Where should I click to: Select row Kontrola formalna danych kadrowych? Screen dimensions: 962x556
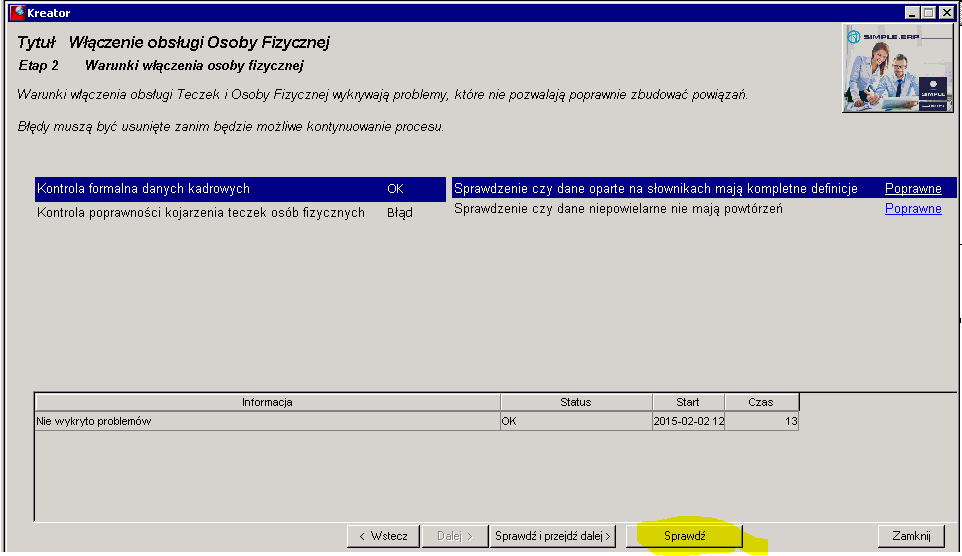240,189
